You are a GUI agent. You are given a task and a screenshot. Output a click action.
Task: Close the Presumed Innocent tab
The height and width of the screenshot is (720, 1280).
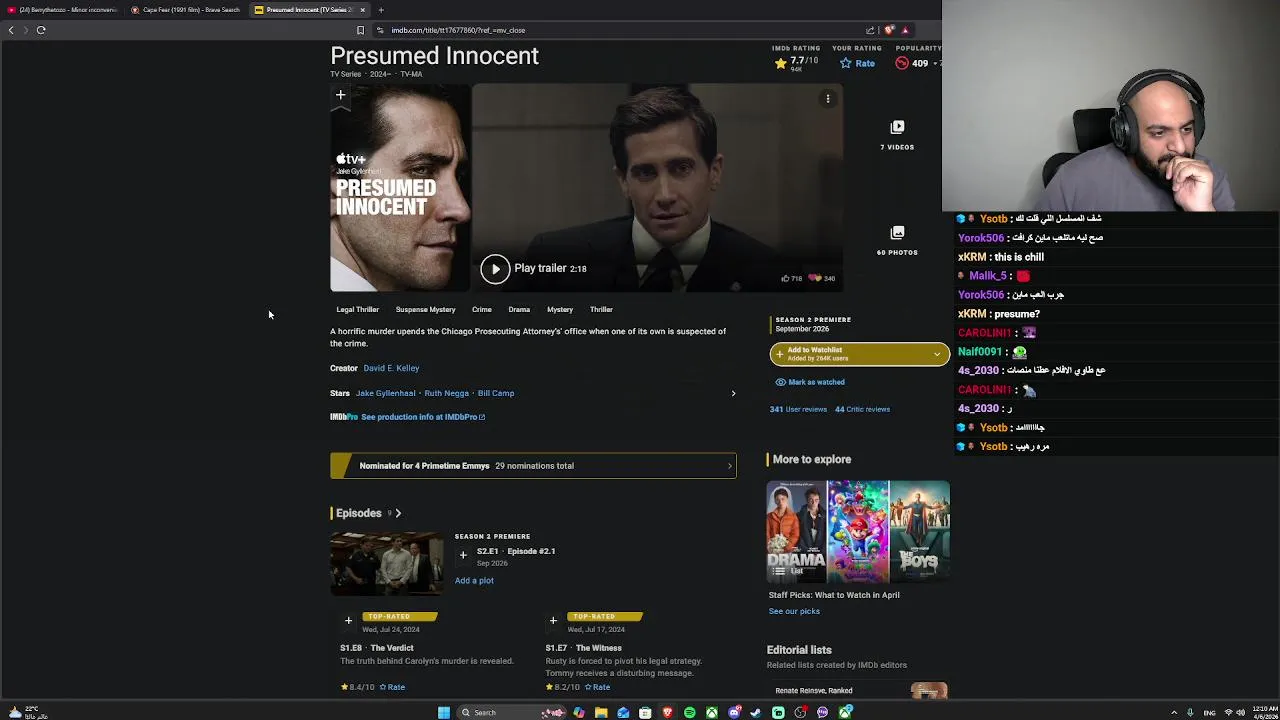pos(363,10)
